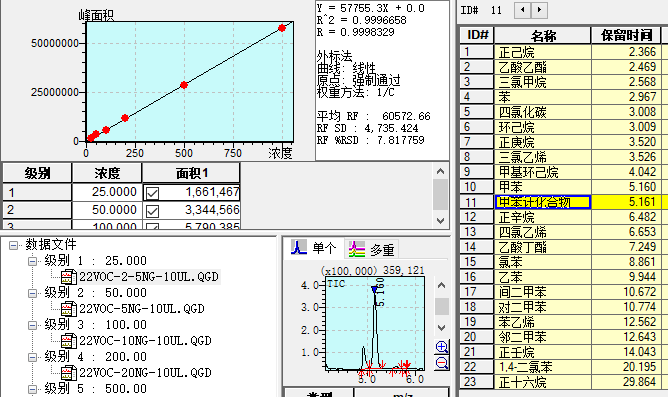The width and height of the screenshot is (668, 397).
Task: Select the 22VOC-5NG-10UL.QGD file icon
Action: pyautogui.click(x=69, y=309)
